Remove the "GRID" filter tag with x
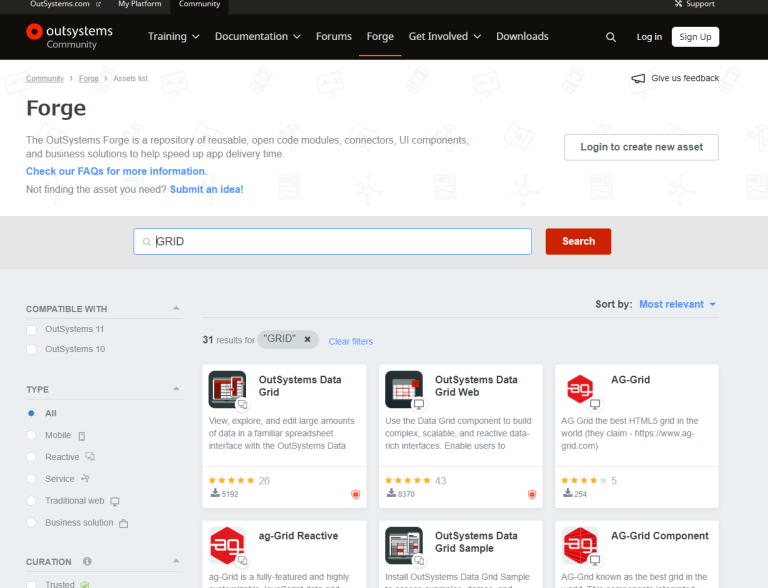The width and height of the screenshot is (768, 588). tap(308, 339)
